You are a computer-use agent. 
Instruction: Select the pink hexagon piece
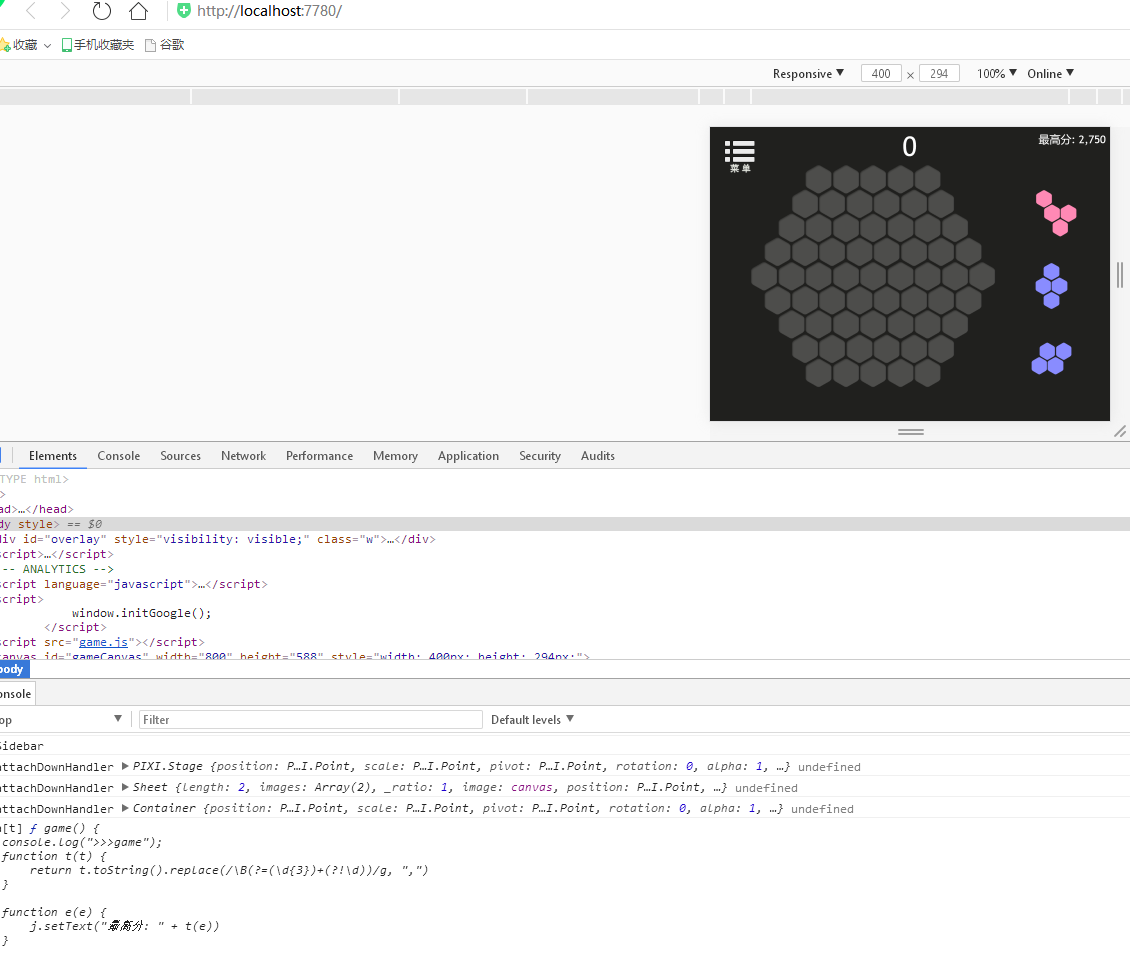pyautogui.click(x=1056, y=213)
